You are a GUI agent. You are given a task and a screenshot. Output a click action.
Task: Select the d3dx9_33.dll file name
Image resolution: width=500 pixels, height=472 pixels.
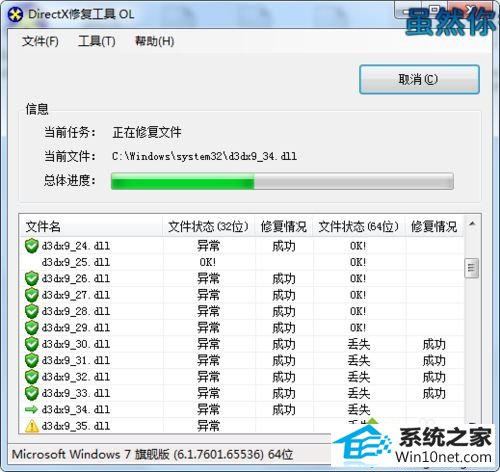76,393
